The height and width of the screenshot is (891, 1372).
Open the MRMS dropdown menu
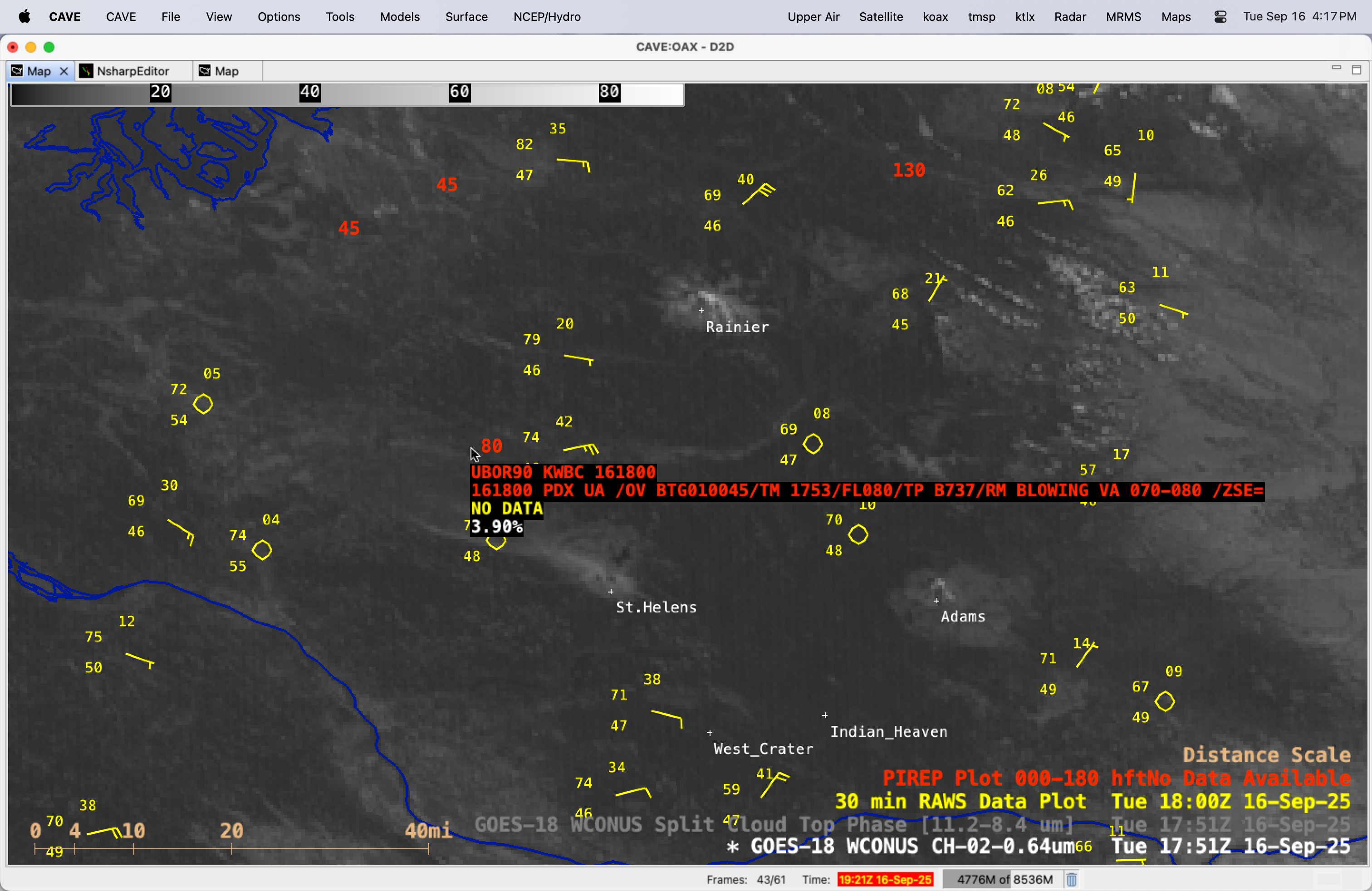tap(1123, 17)
